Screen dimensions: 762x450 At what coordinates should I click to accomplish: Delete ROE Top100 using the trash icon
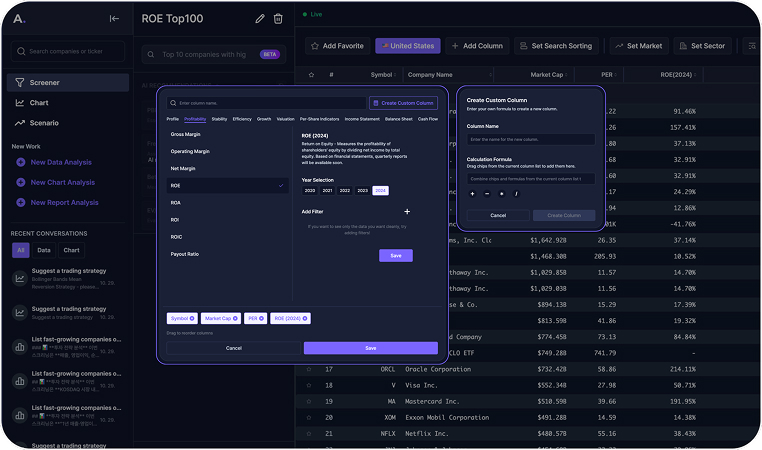click(x=278, y=18)
